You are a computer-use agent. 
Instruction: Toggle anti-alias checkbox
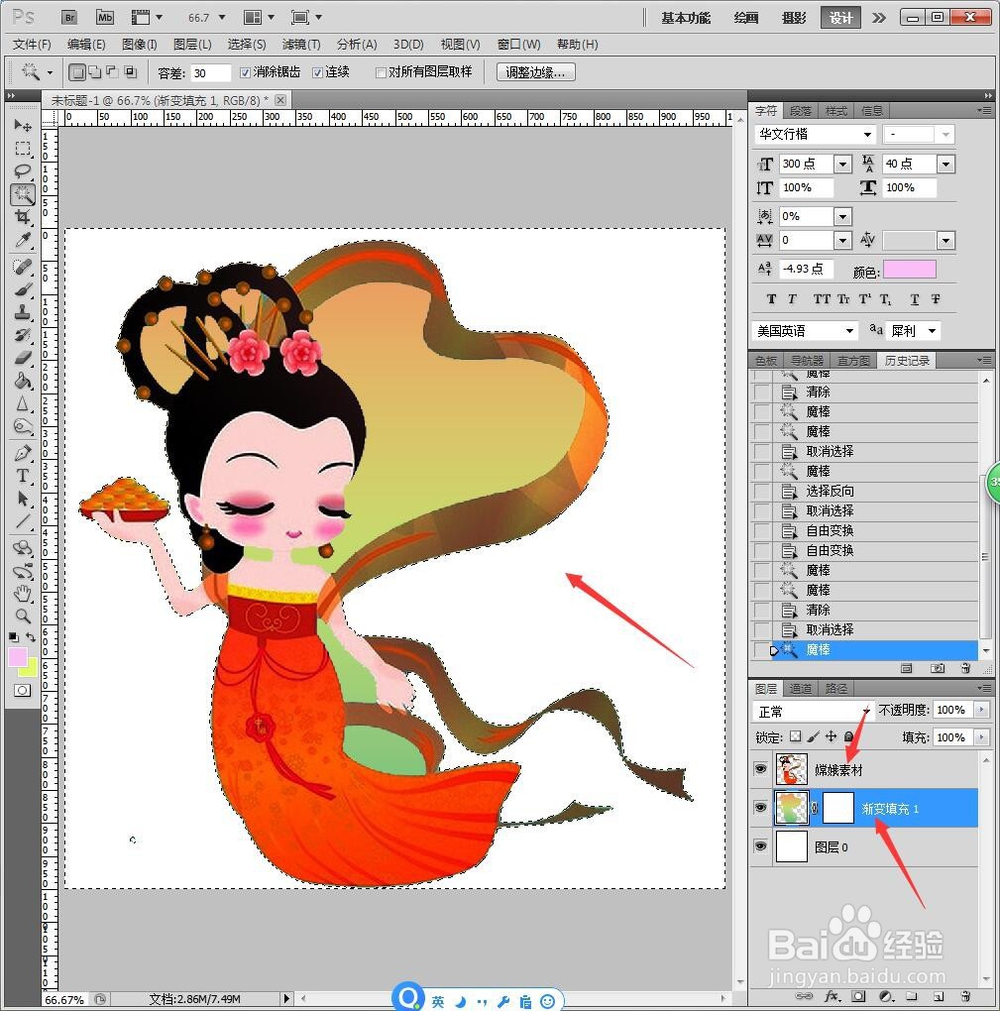(x=245, y=72)
